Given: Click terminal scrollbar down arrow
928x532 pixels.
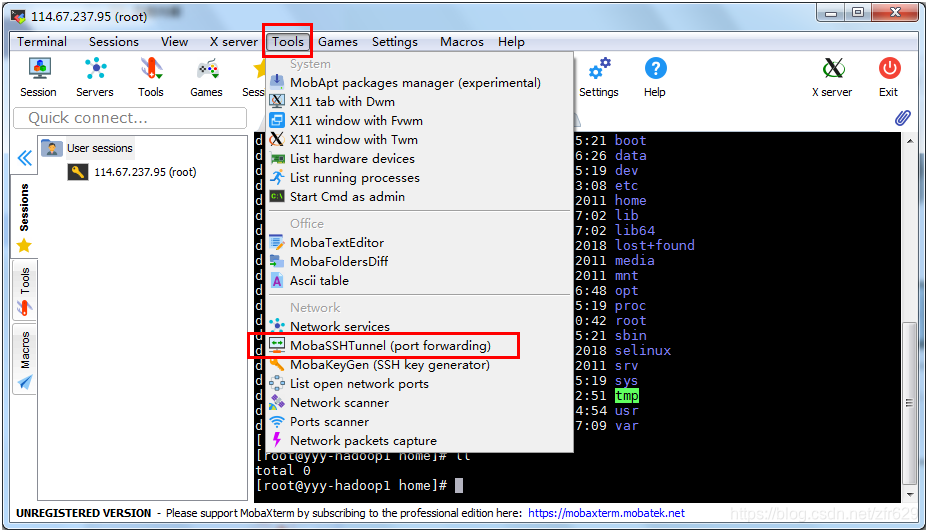Looking at the screenshot, I should (910, 494).
